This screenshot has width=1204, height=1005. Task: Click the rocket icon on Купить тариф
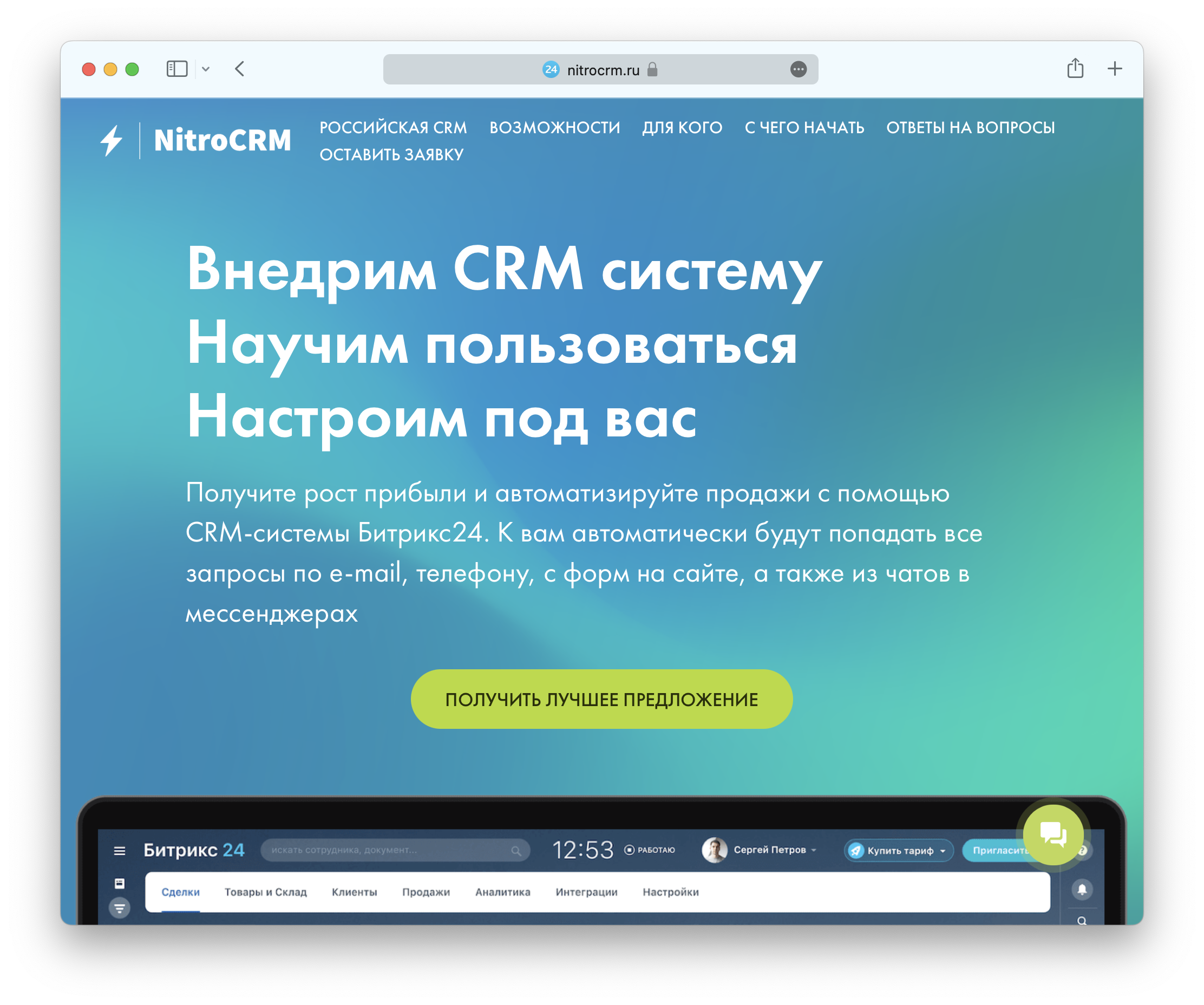coord(856,851)
